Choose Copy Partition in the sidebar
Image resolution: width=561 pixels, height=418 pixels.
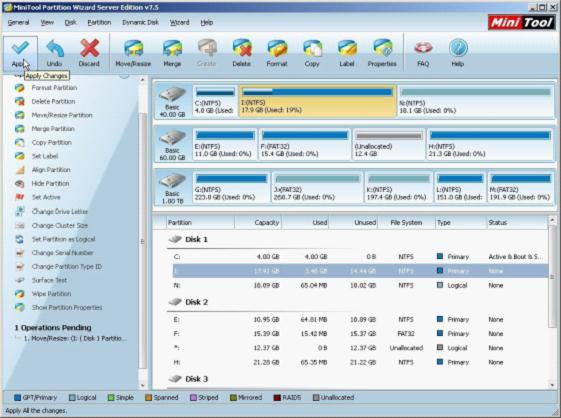pyautogui.click(x=52, y=142)
